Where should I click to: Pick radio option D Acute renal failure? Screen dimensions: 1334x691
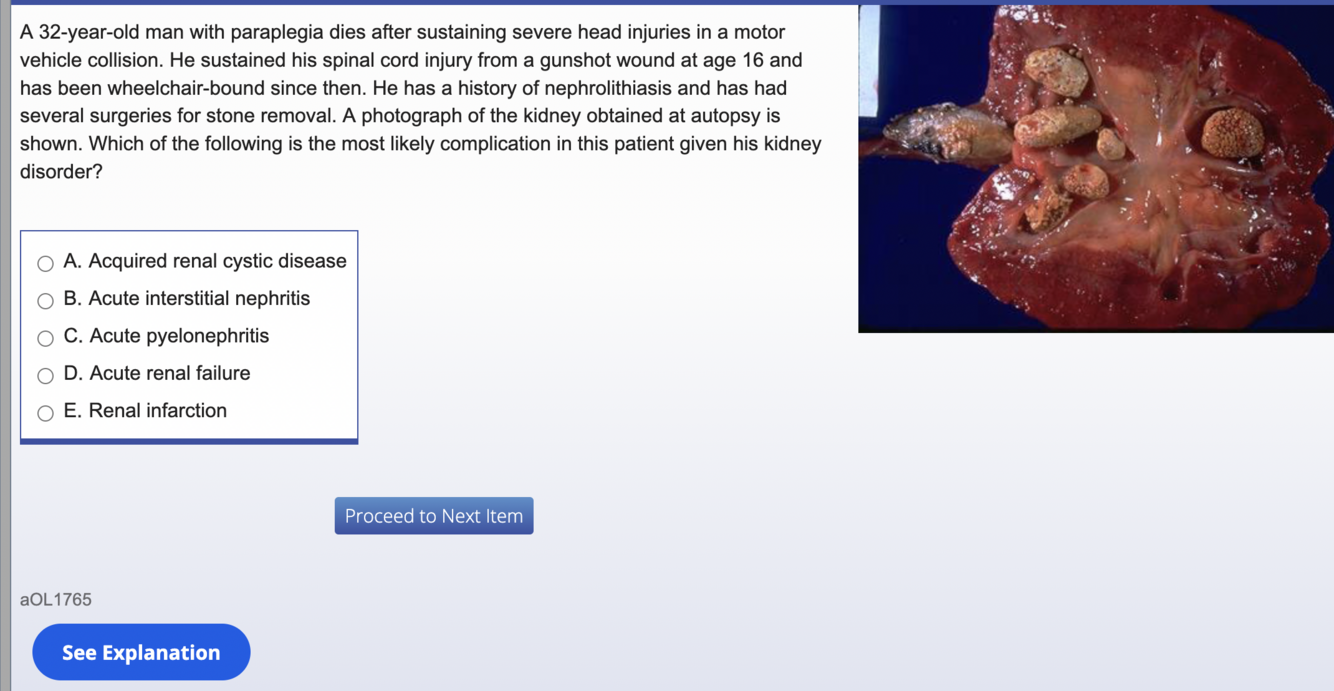pyautogui.click(x=45, y=376)
